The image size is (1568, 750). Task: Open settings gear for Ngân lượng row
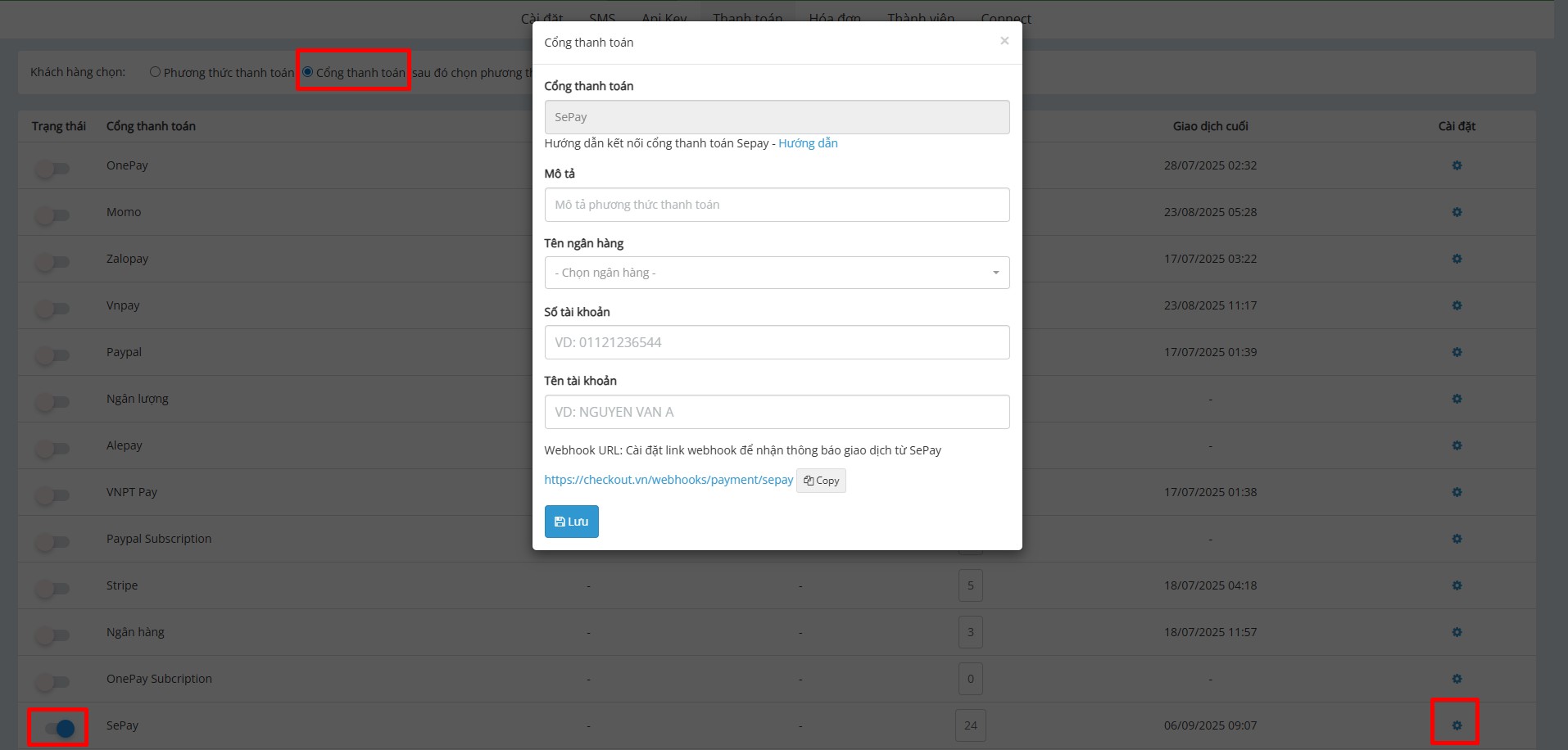pyautogui.click(x=1457, y=399)
